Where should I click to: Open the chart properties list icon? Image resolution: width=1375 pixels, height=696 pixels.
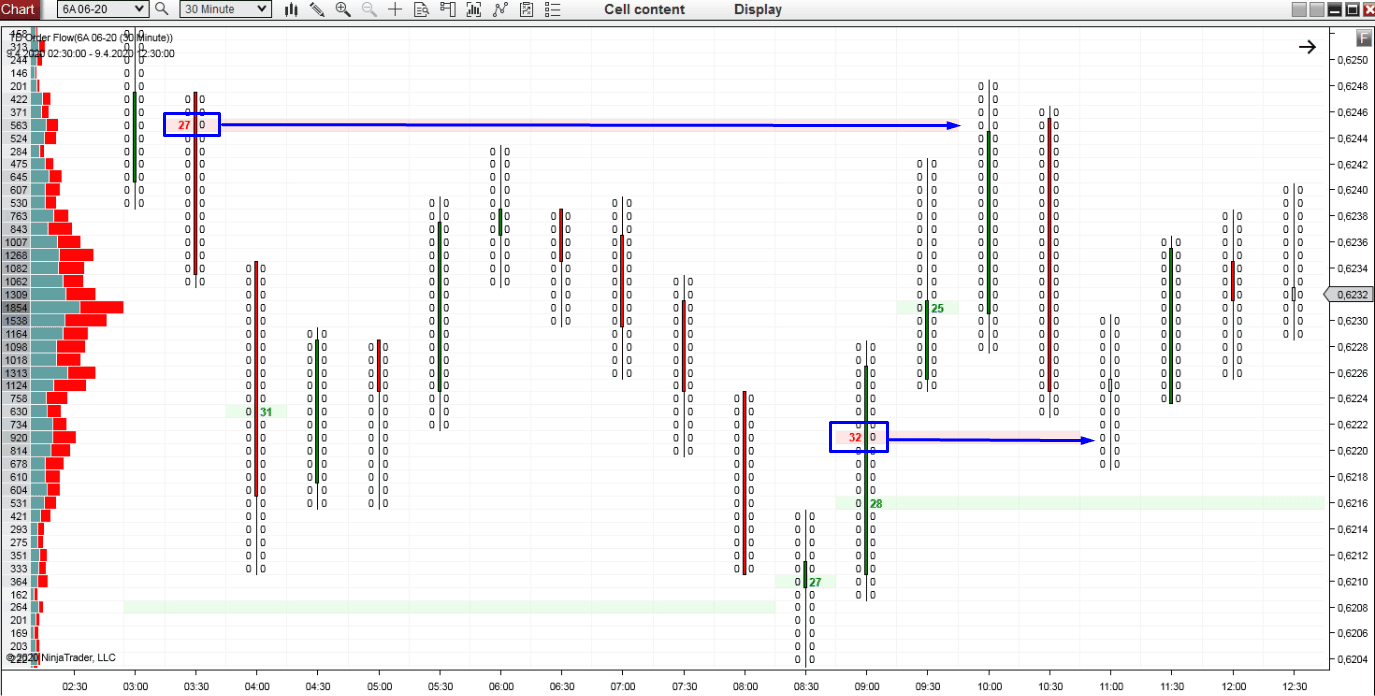click(551, 9)
